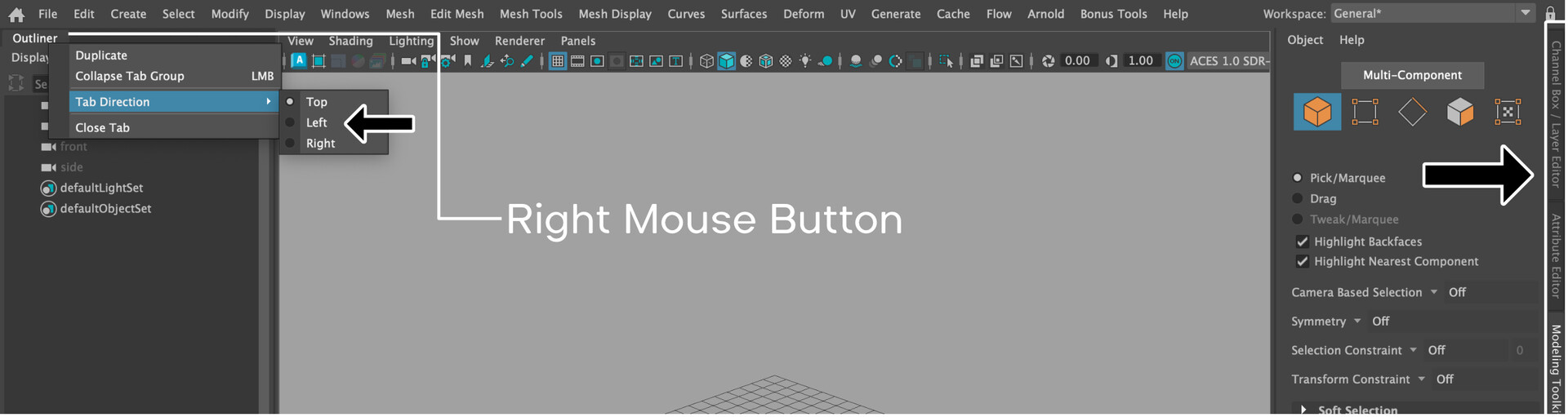
Task: Open the Grease Pencil tool icon
Action: pos(527,61)
